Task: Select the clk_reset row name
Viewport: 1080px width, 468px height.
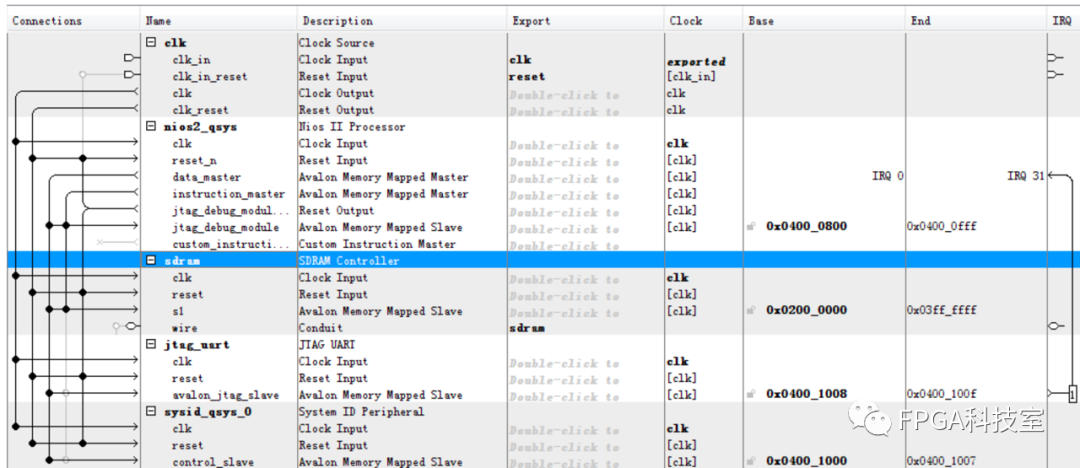Action: [200, 110]
